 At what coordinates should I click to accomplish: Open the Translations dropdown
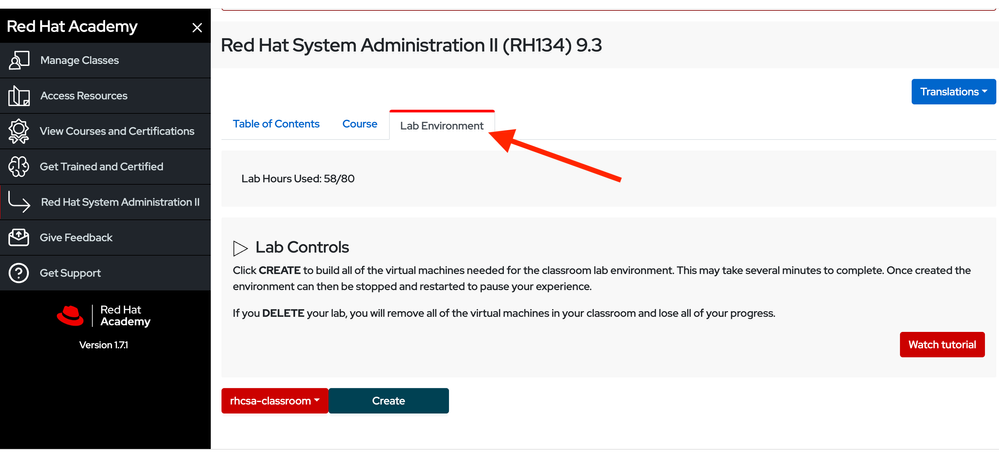(953, 92)
